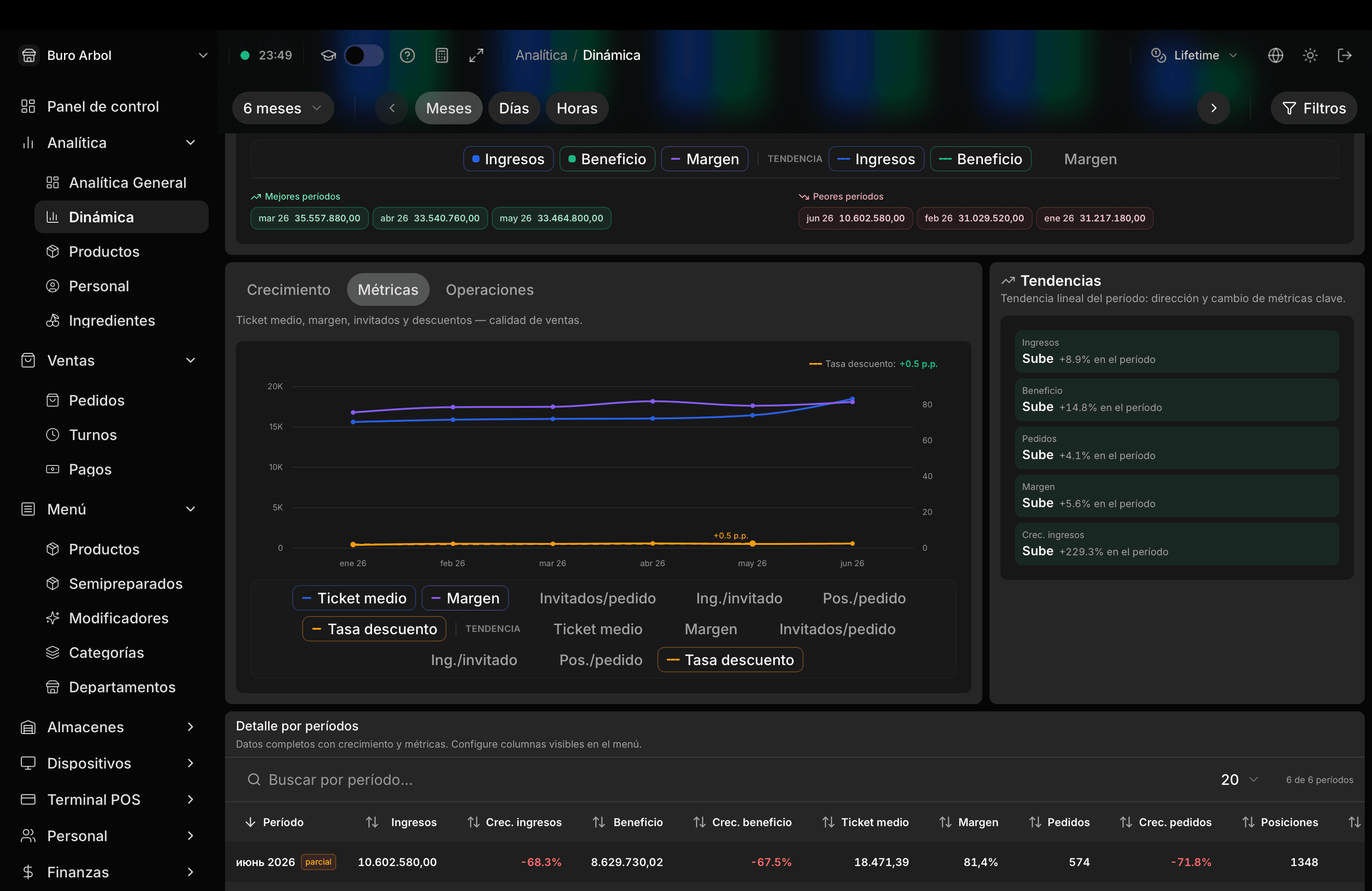Click the parcial badge in июнь 2026 row

(x=318, y=862)
